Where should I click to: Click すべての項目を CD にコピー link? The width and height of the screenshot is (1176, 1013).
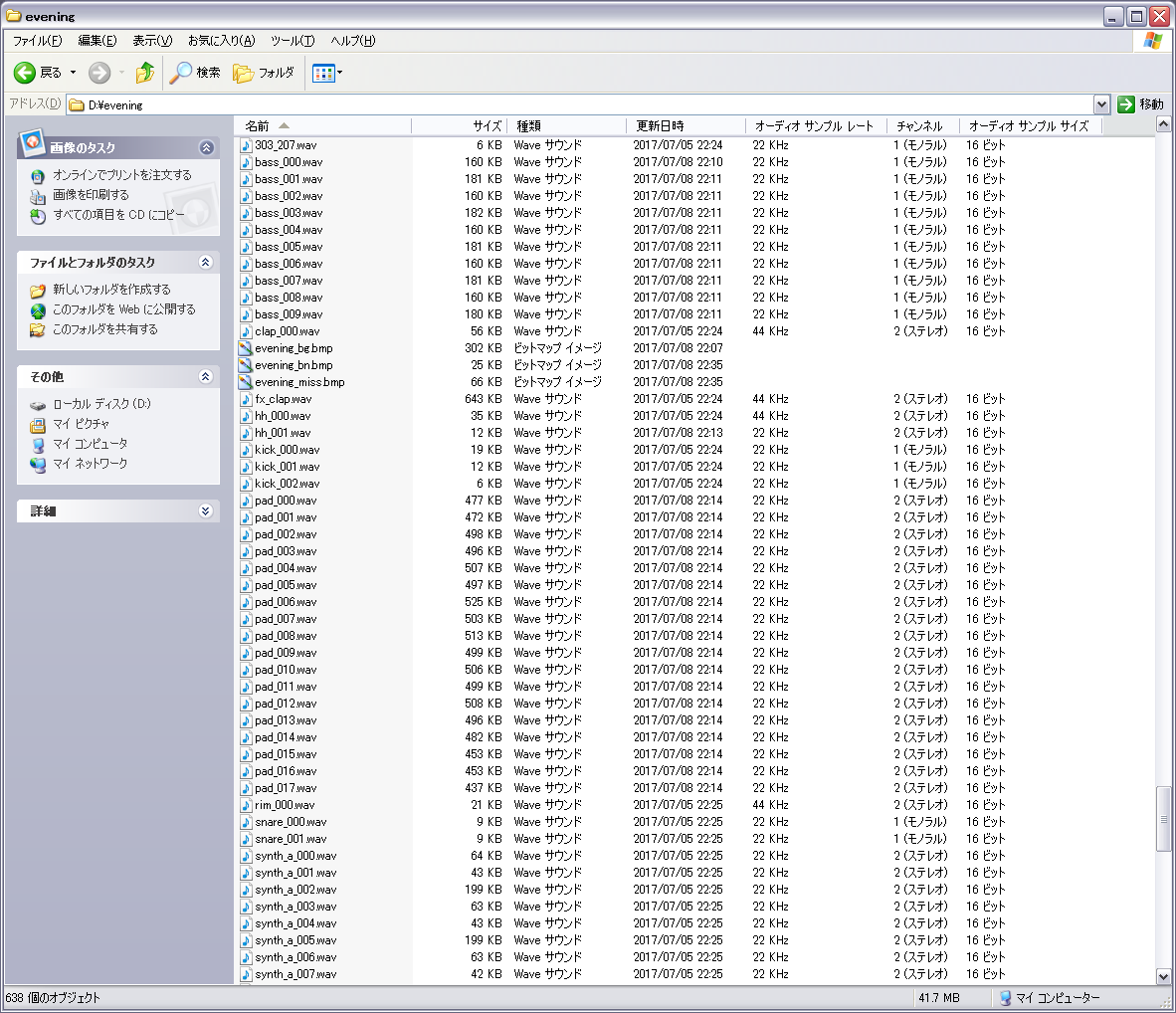click(x=117, y=215)
